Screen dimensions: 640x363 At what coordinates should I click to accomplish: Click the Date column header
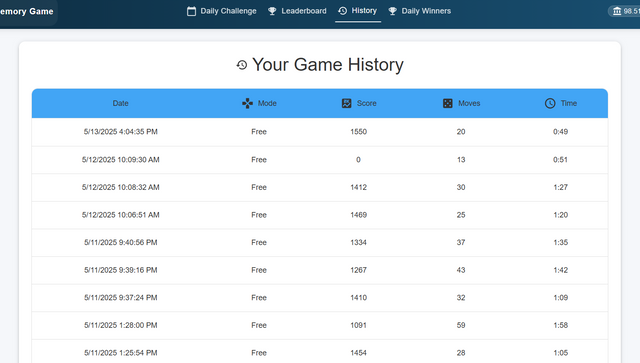[x=120, y=103]
